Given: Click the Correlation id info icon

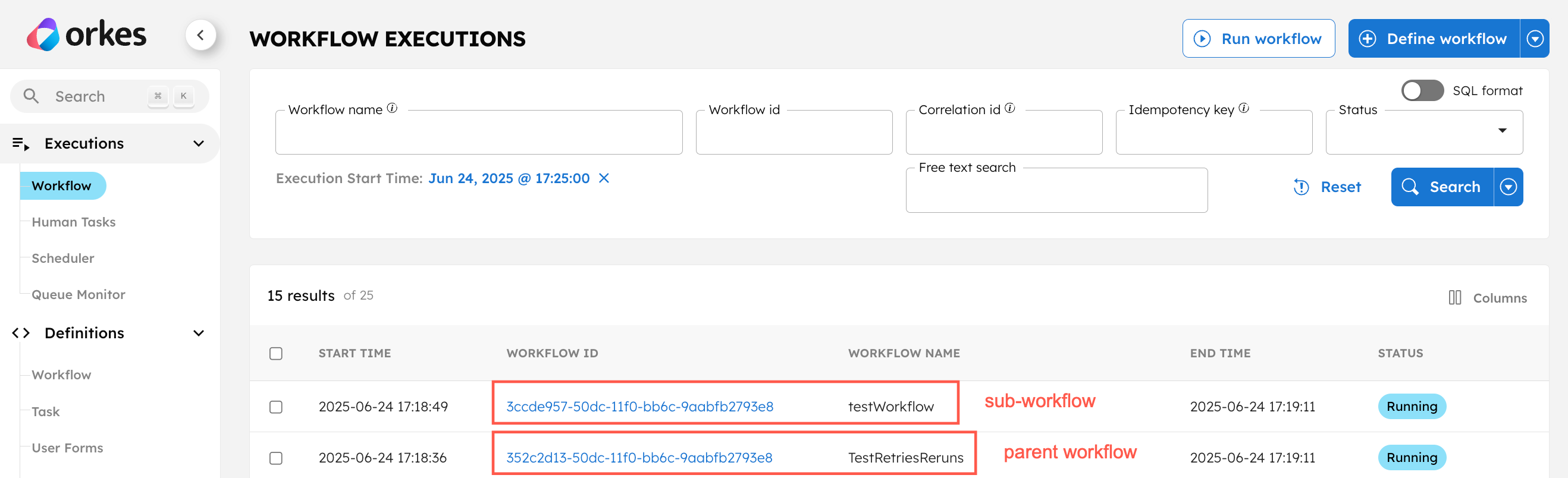Looking at the screenshot, I should click(1010, 108).
